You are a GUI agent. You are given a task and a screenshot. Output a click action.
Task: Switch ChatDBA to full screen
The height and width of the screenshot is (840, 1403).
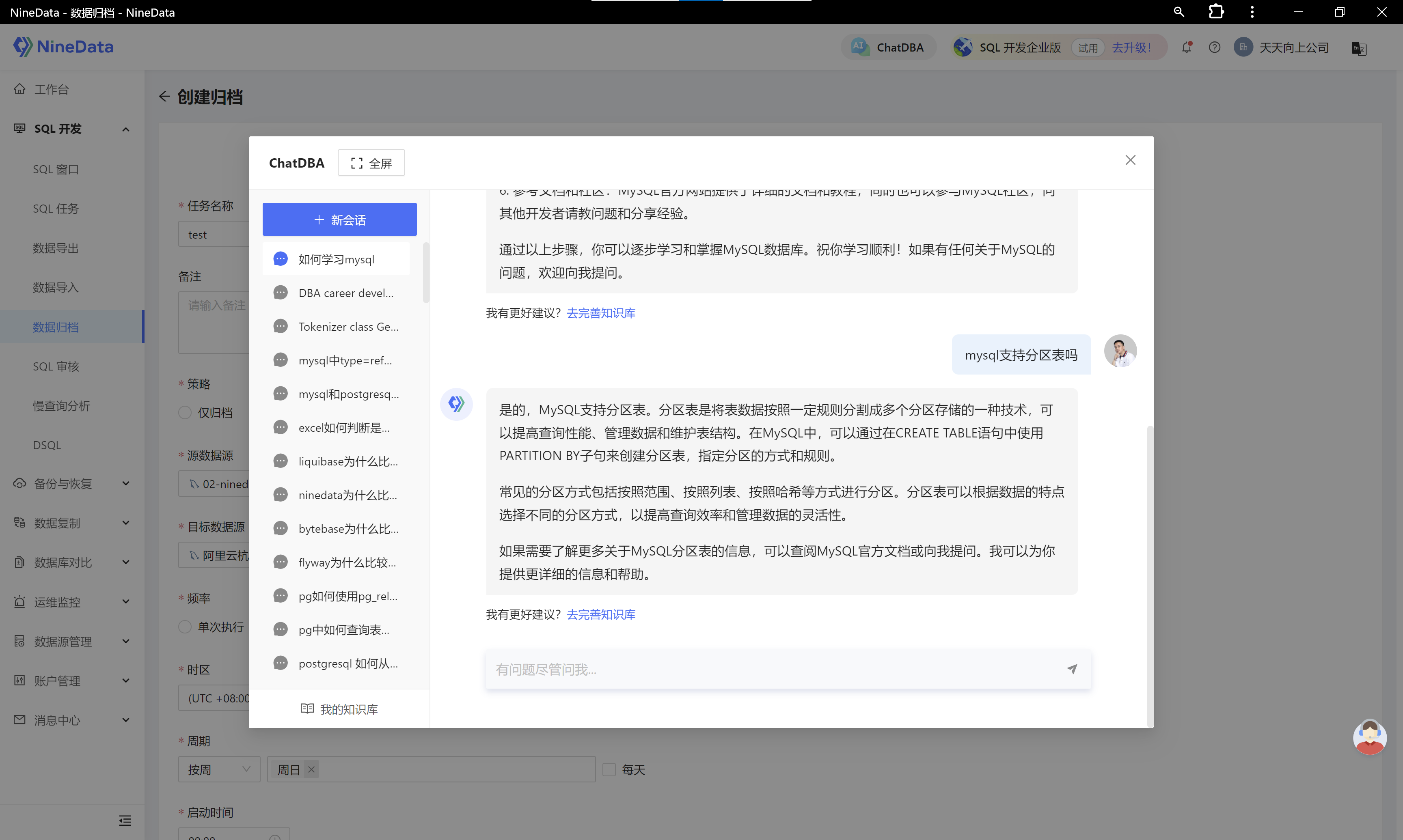(371, 163)
